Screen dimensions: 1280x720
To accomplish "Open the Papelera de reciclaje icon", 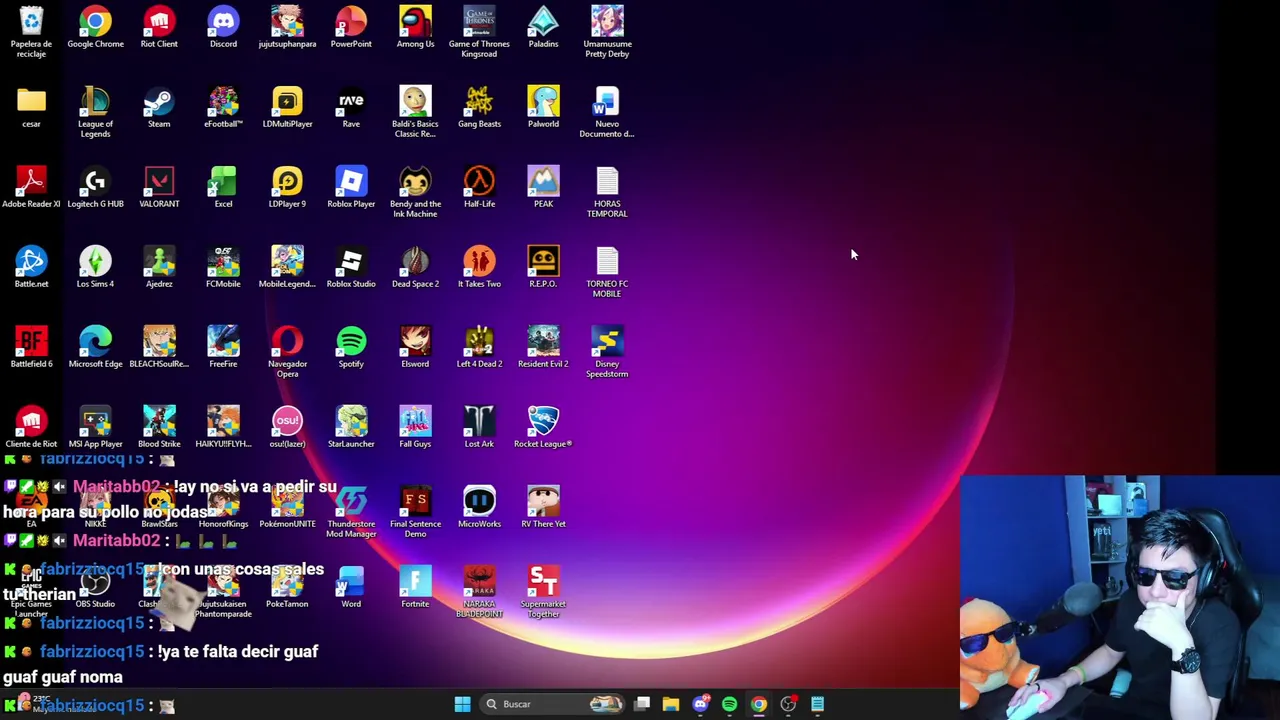I will [31, 32].
